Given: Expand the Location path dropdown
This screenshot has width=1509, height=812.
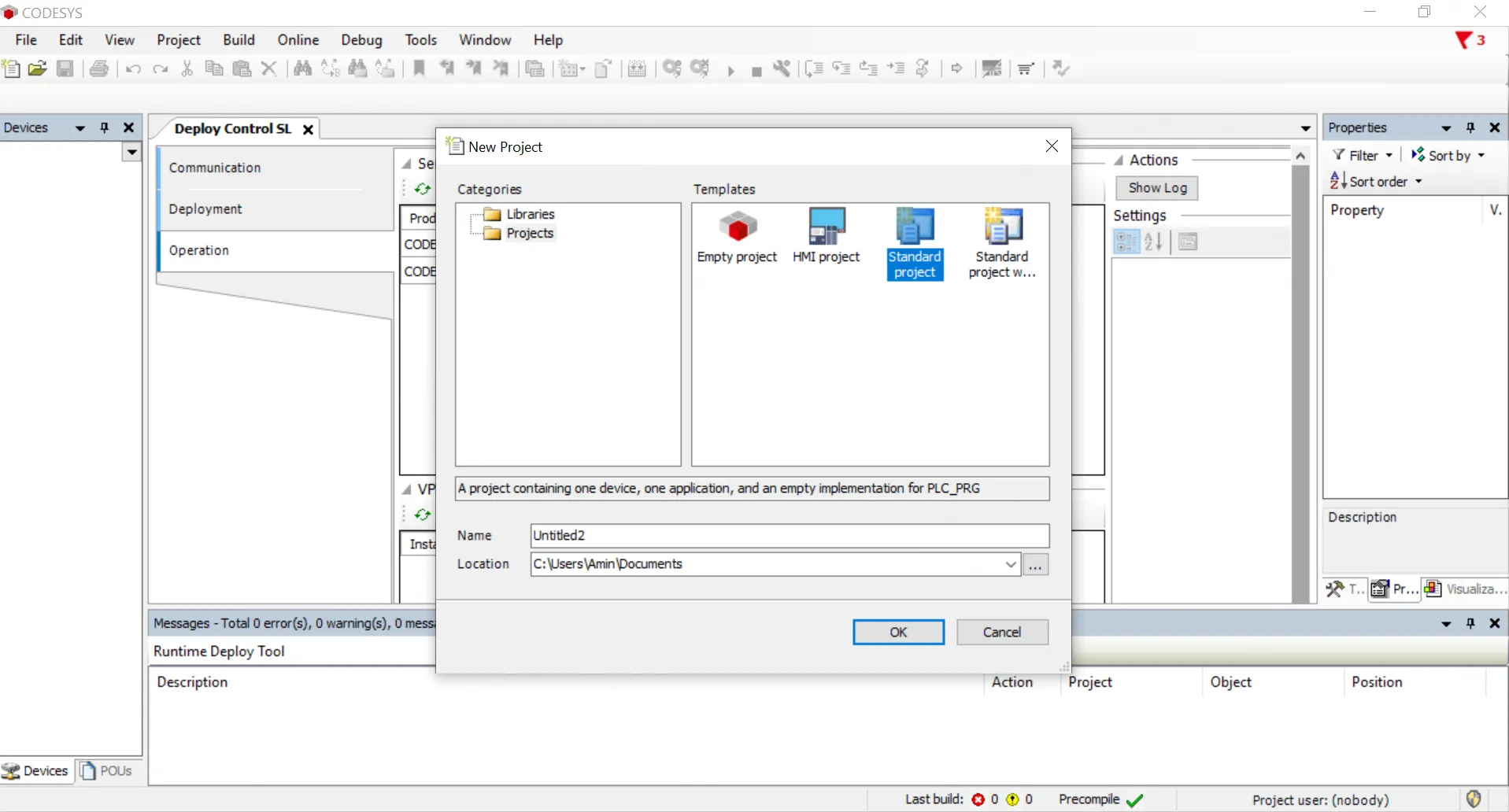Looking at the screenshot, I should tap(1011, 564).
